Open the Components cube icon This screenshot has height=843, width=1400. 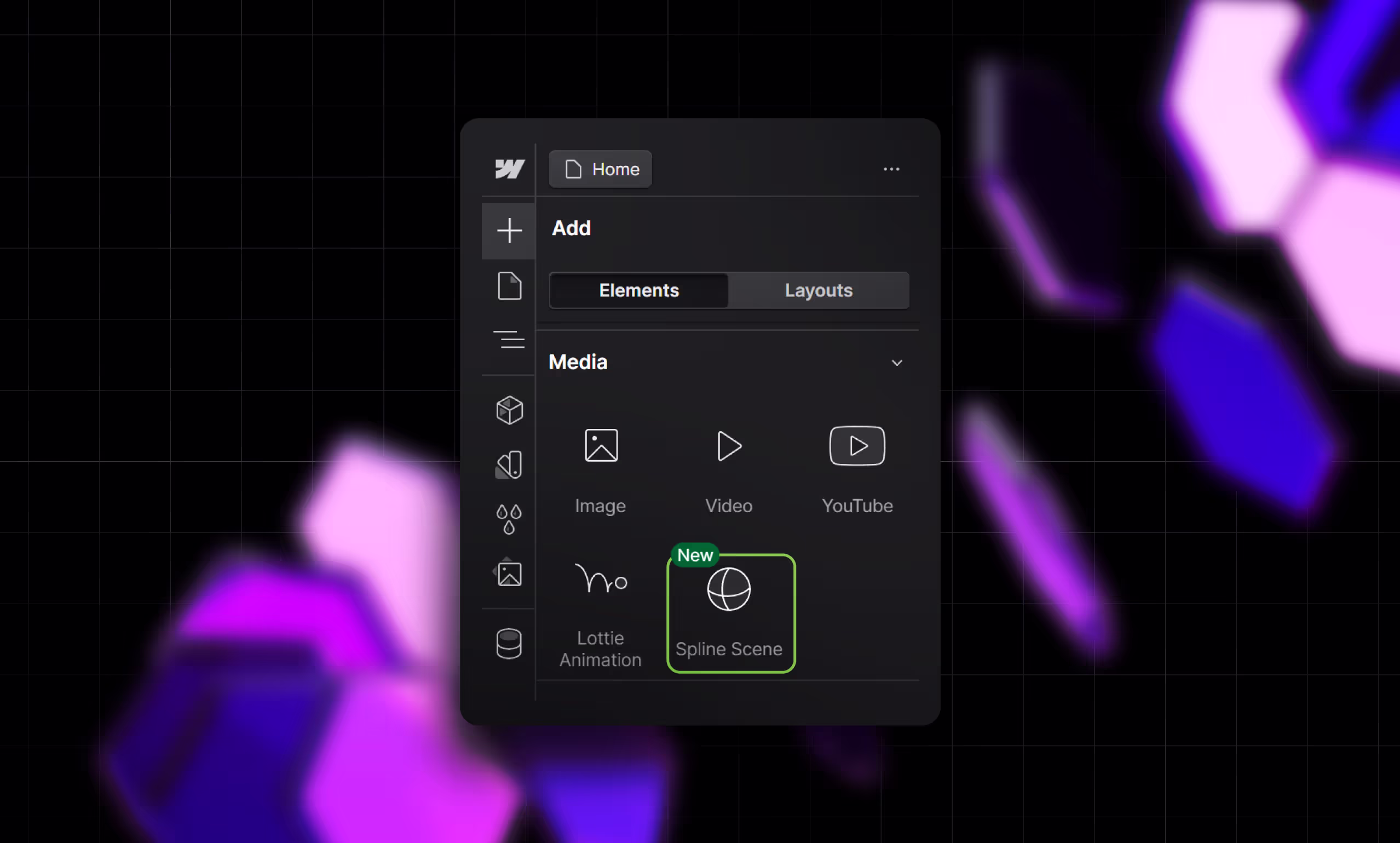click(509, 410)
